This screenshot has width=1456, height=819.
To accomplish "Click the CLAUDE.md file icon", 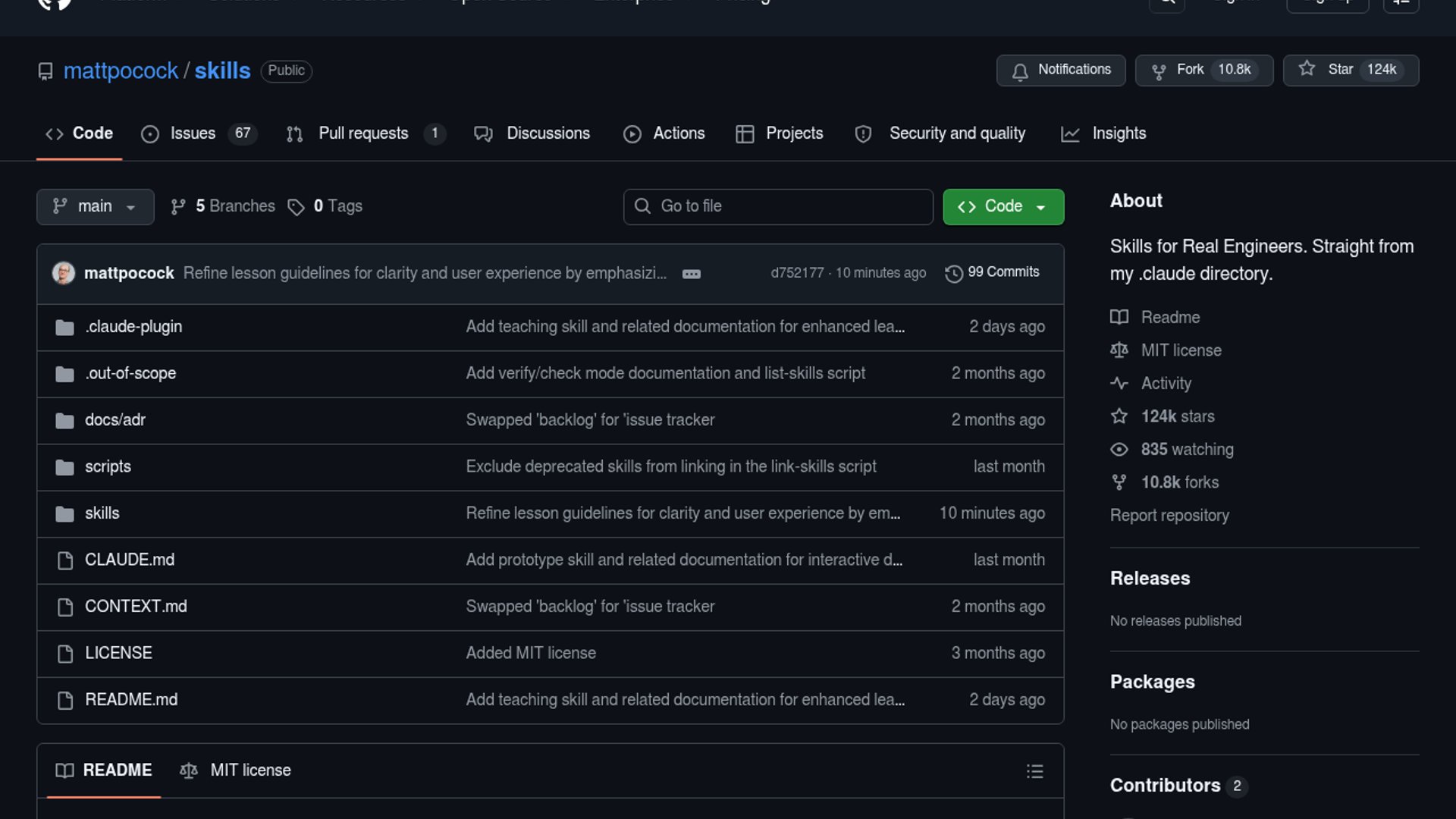I will coord(65,561).
